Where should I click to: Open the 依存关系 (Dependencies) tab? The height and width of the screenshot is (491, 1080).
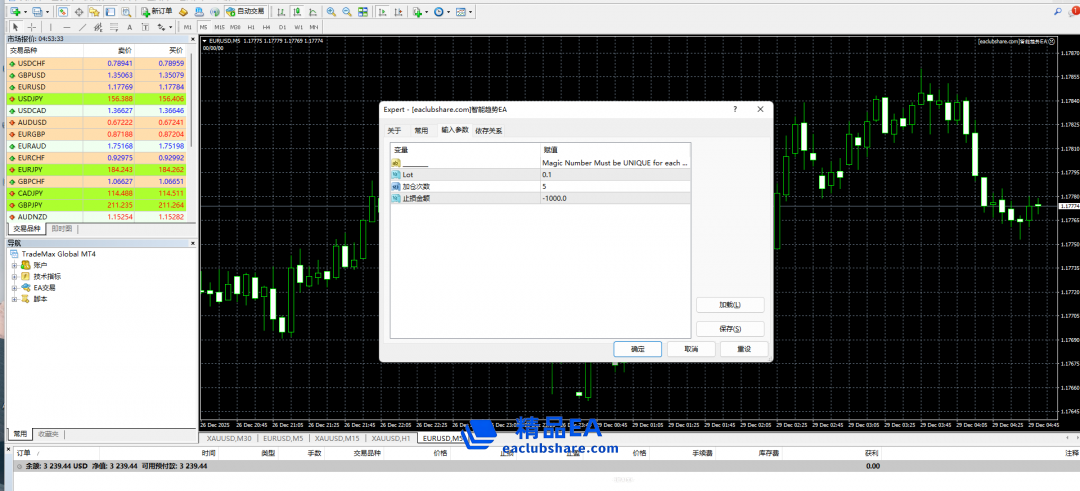(x=489, y=130)
